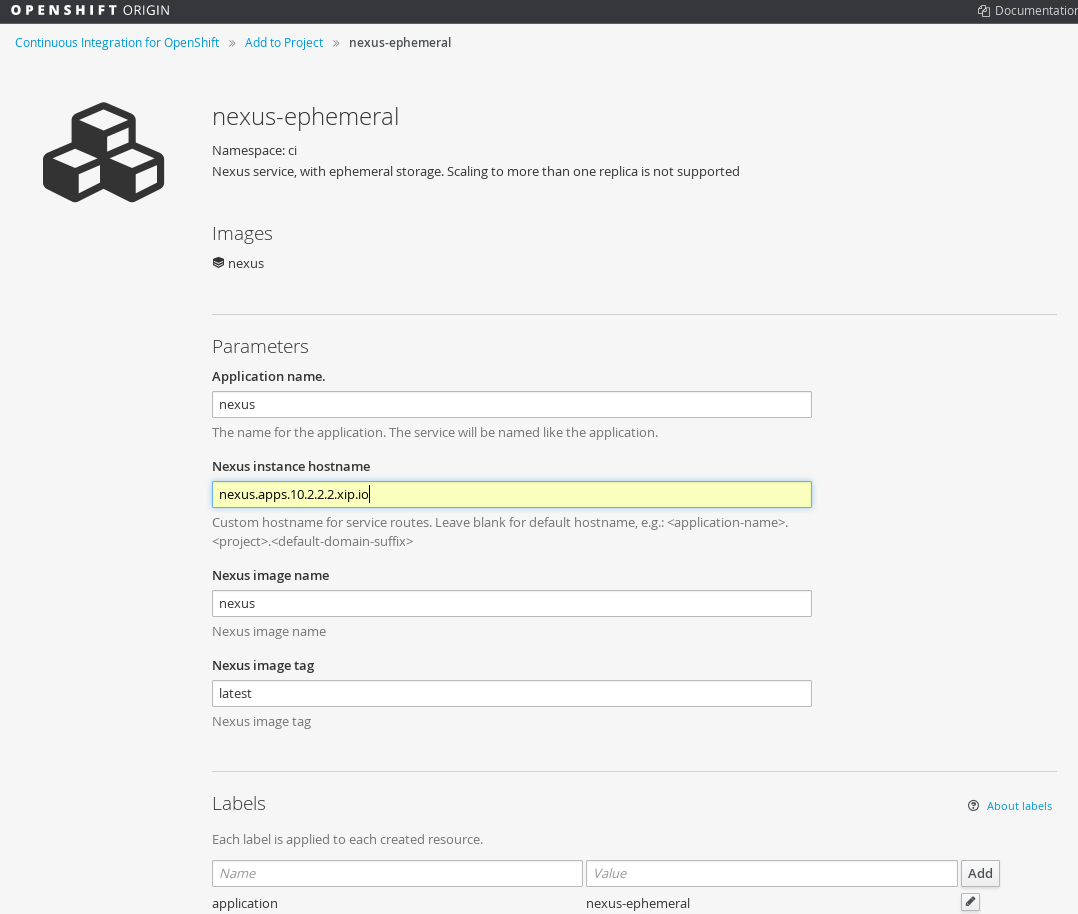Viewport: 1078px width, 914px height.
Task: Focus the Nexus image tag field
Action: [511, 693]
